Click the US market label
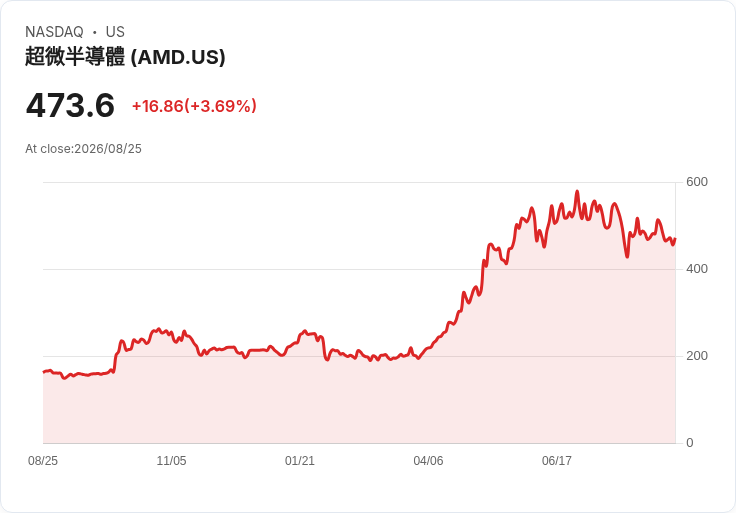 pyautogui.click(x=115, y=32)
